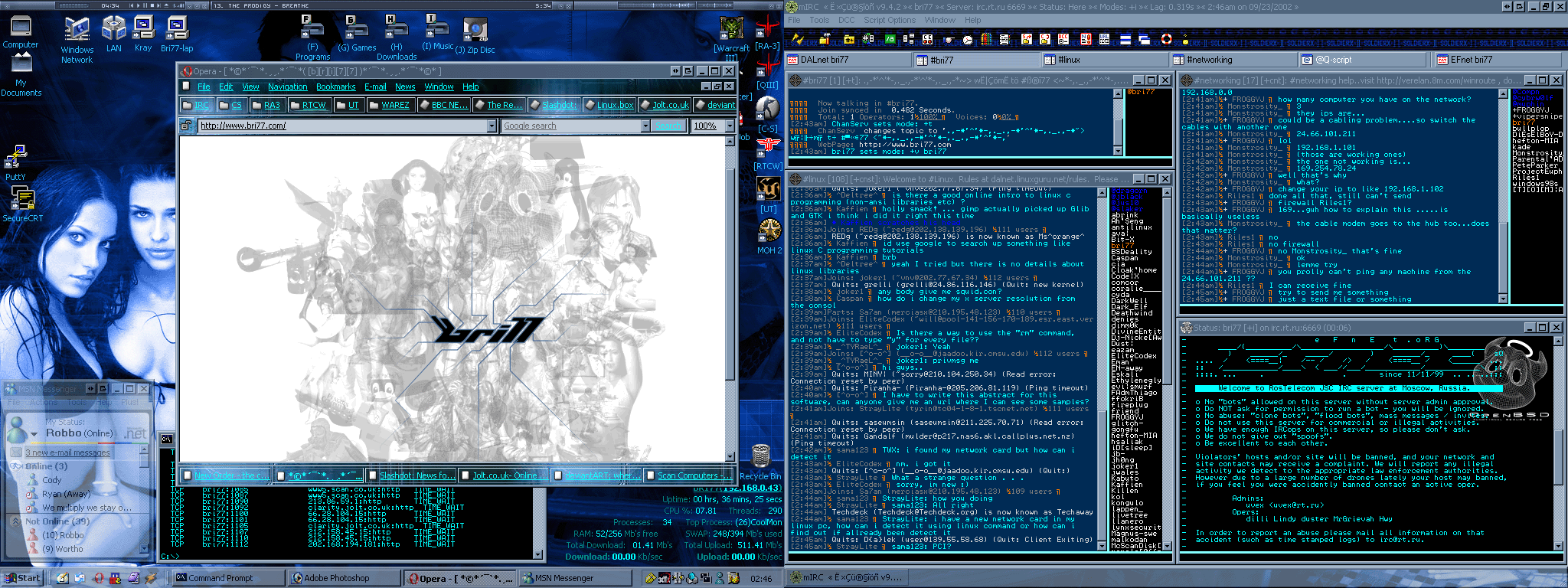
Task: Open the 100% zoom dropdown in Opera
Action: click(x=730, y=126)
